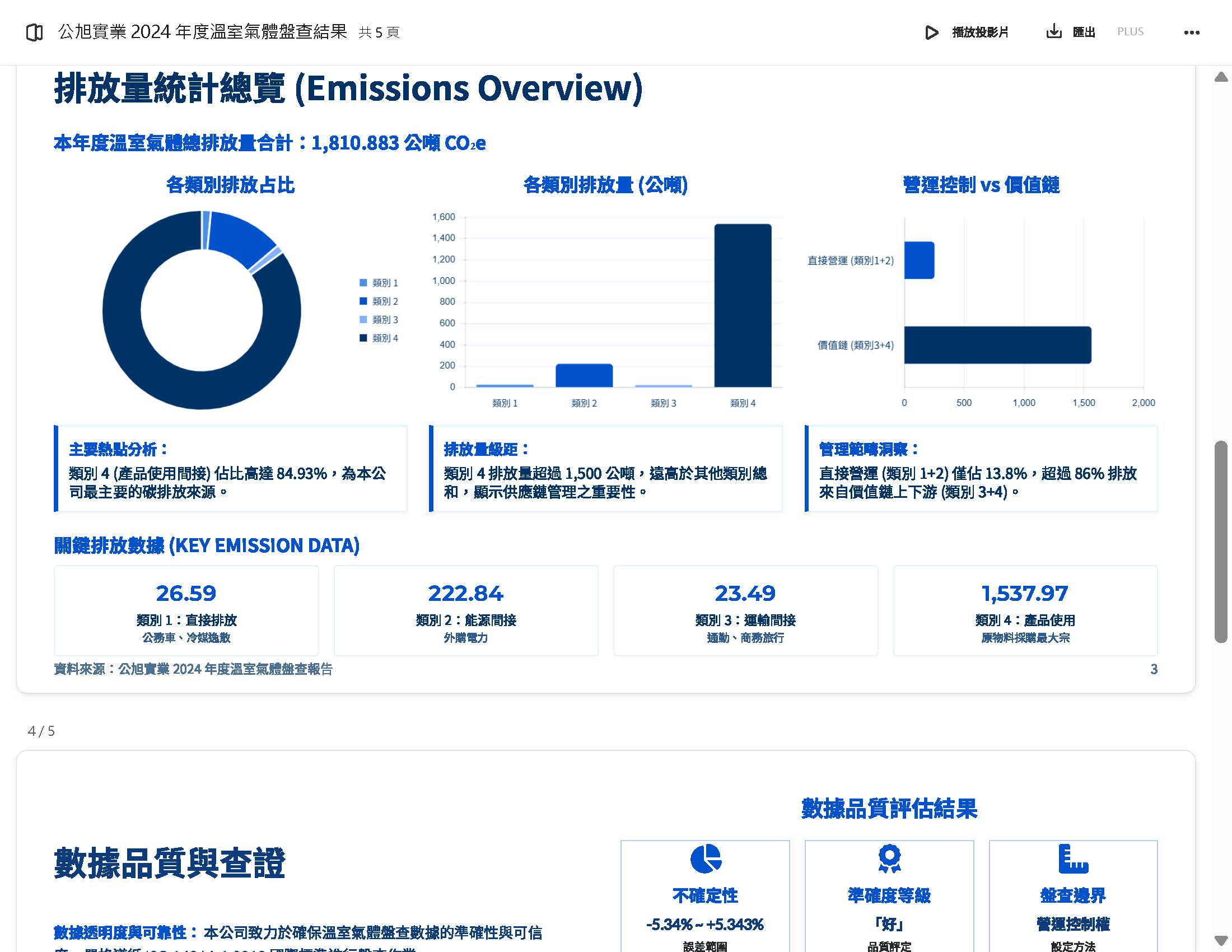Click the sidebar panel toggle icon

click(x=34, y=32)
